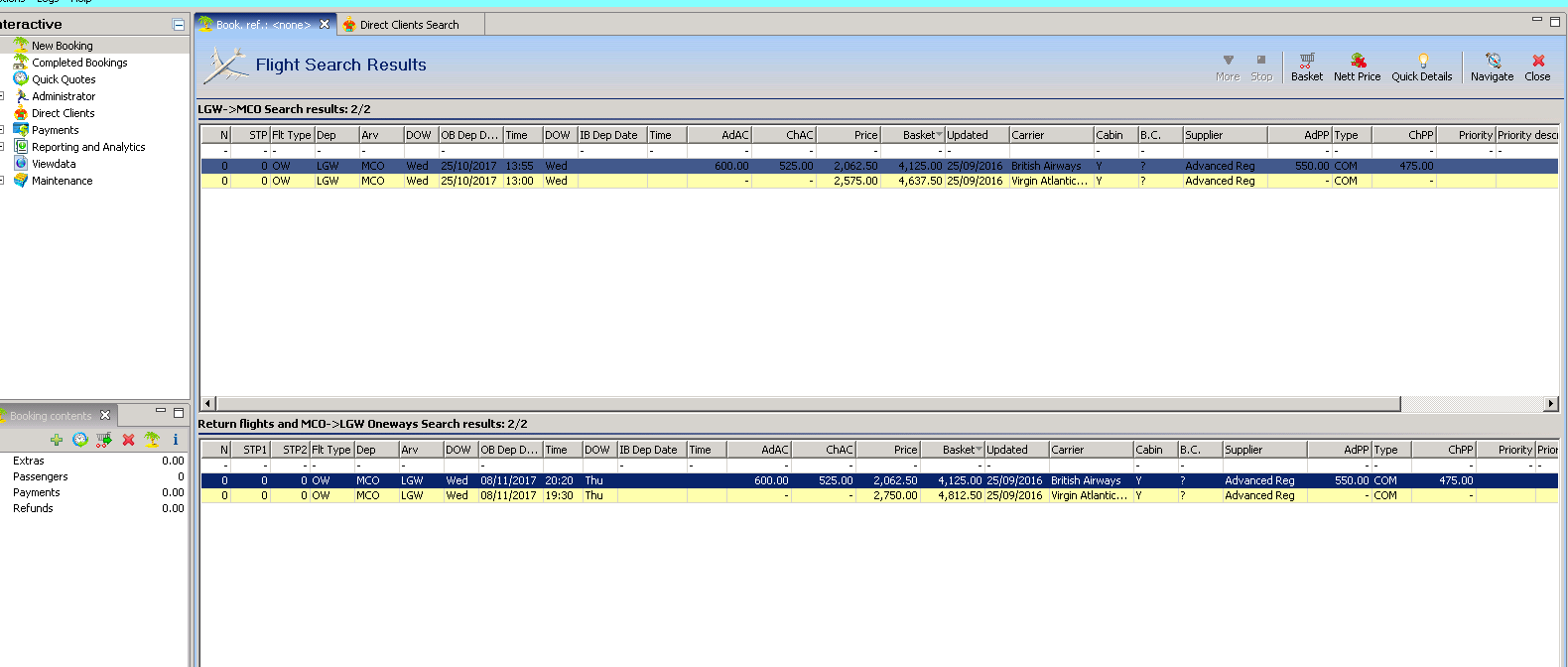The height and width of the screenshot is (667, 1568).
Task: Select the Booking contents tab
Action: point(51,416)
